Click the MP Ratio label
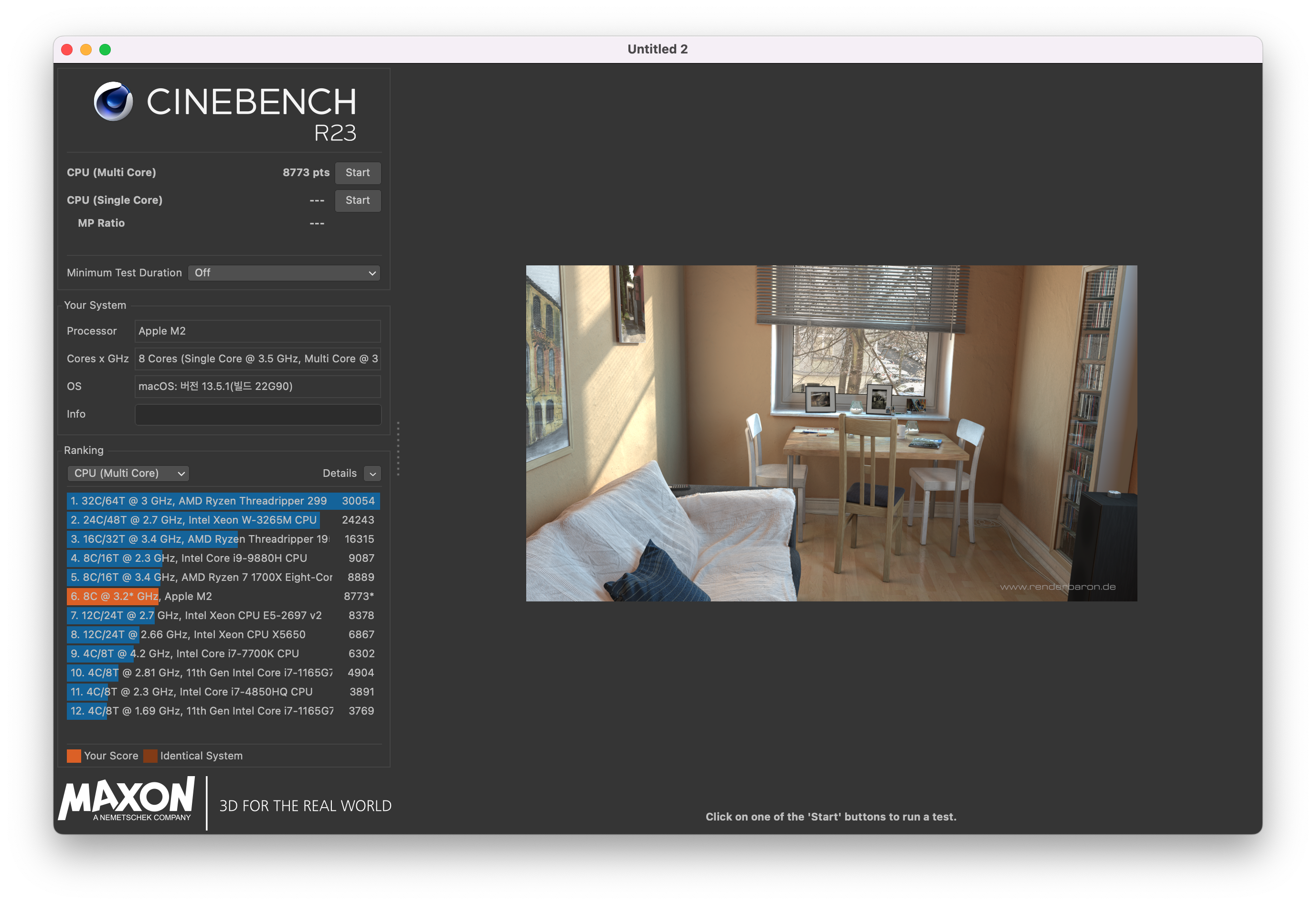The width and height of the screenshot is (1316, 905). [x=101, y=223]
